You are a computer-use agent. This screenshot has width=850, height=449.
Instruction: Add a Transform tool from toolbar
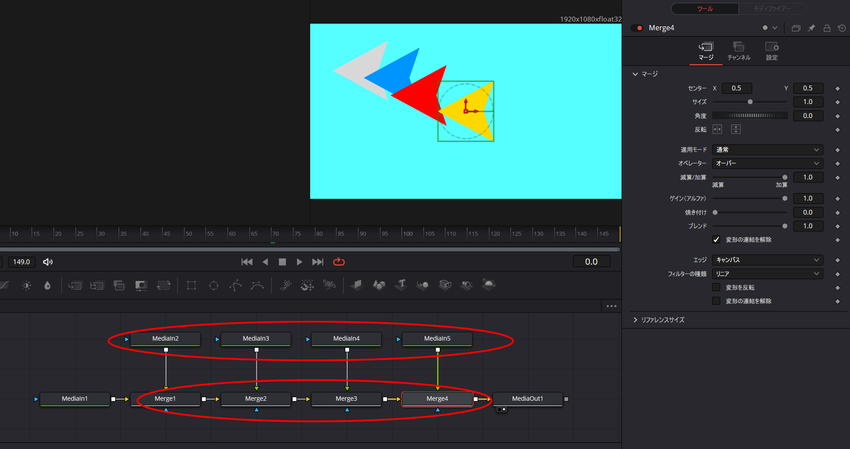click(x=163, y=285)
